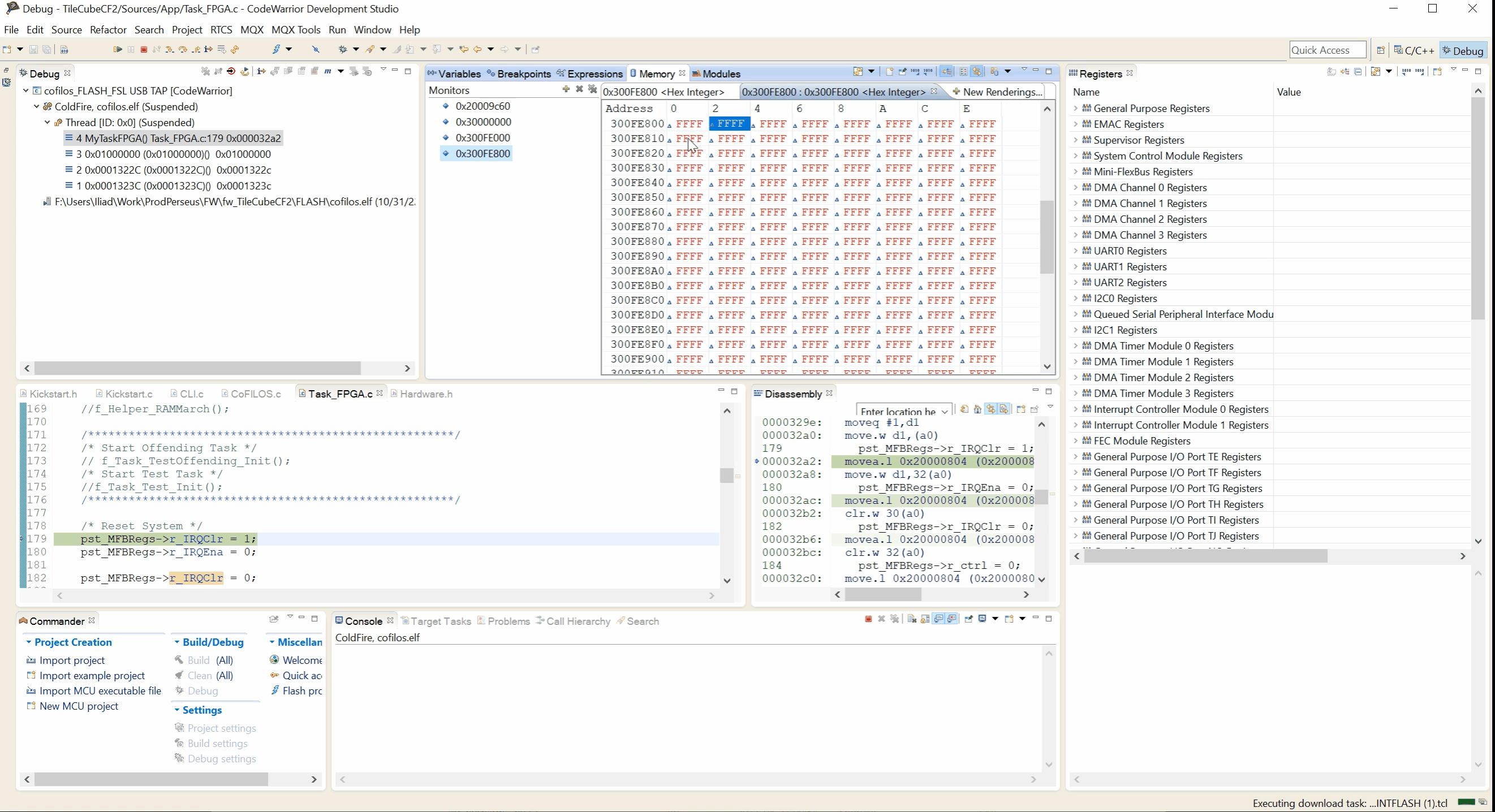Click the Quick Access search field
This screenshot has width=1495, height=812.
[x=1326, y=50]
